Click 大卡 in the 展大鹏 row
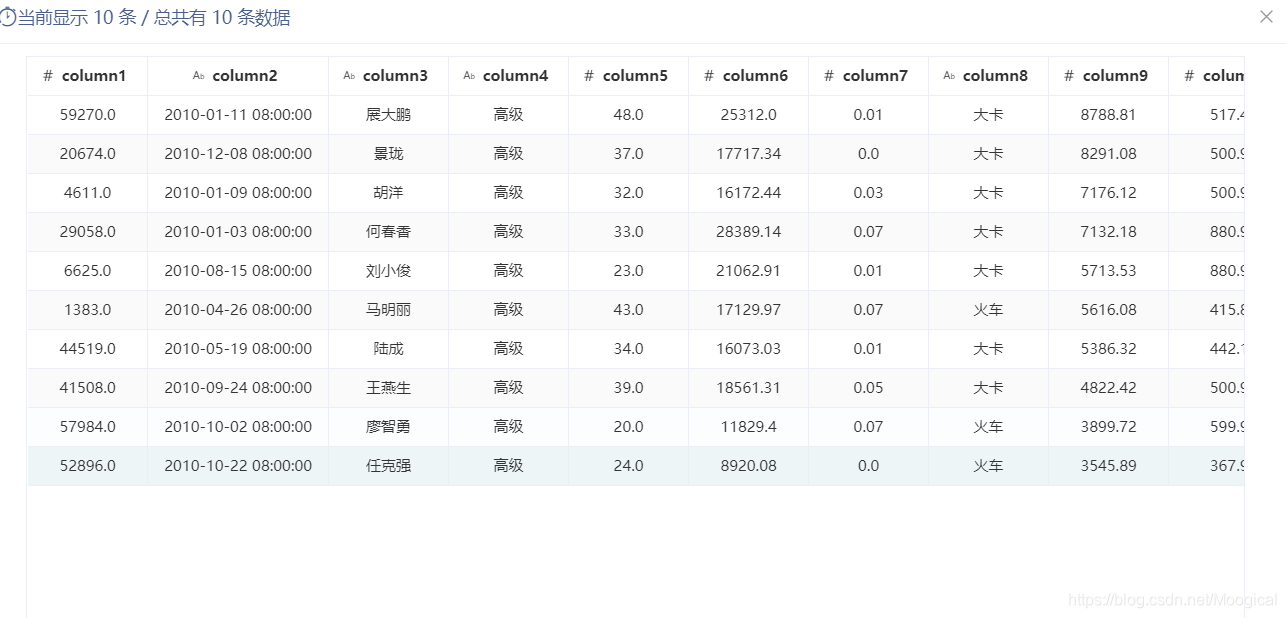Screen dimensions: 1286x618 988,115
